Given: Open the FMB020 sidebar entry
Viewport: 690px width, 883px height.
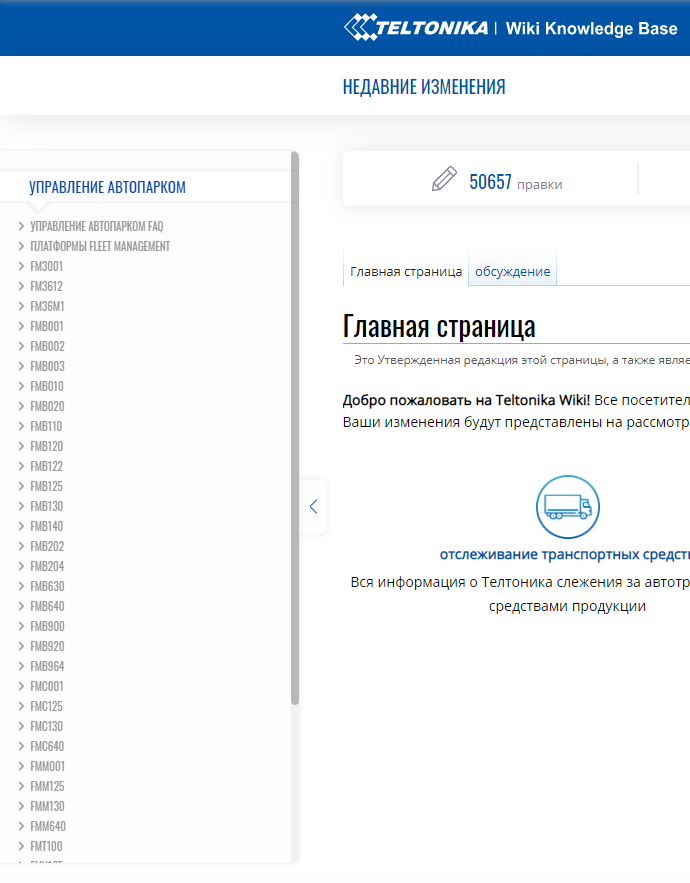Looking at the screenshot, I should pos(47,406).
